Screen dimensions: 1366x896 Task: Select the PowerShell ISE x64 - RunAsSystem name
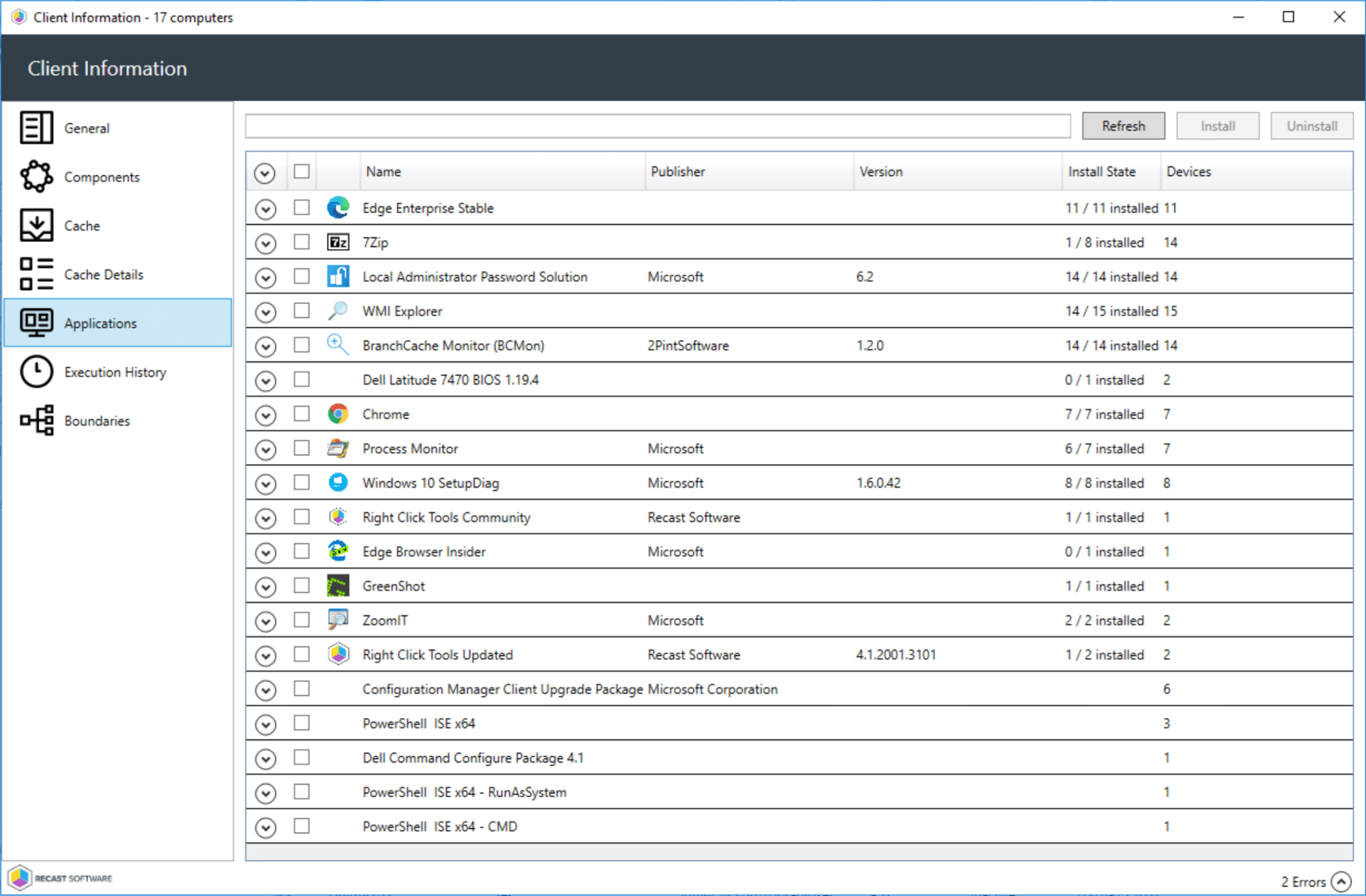(464, 792)
